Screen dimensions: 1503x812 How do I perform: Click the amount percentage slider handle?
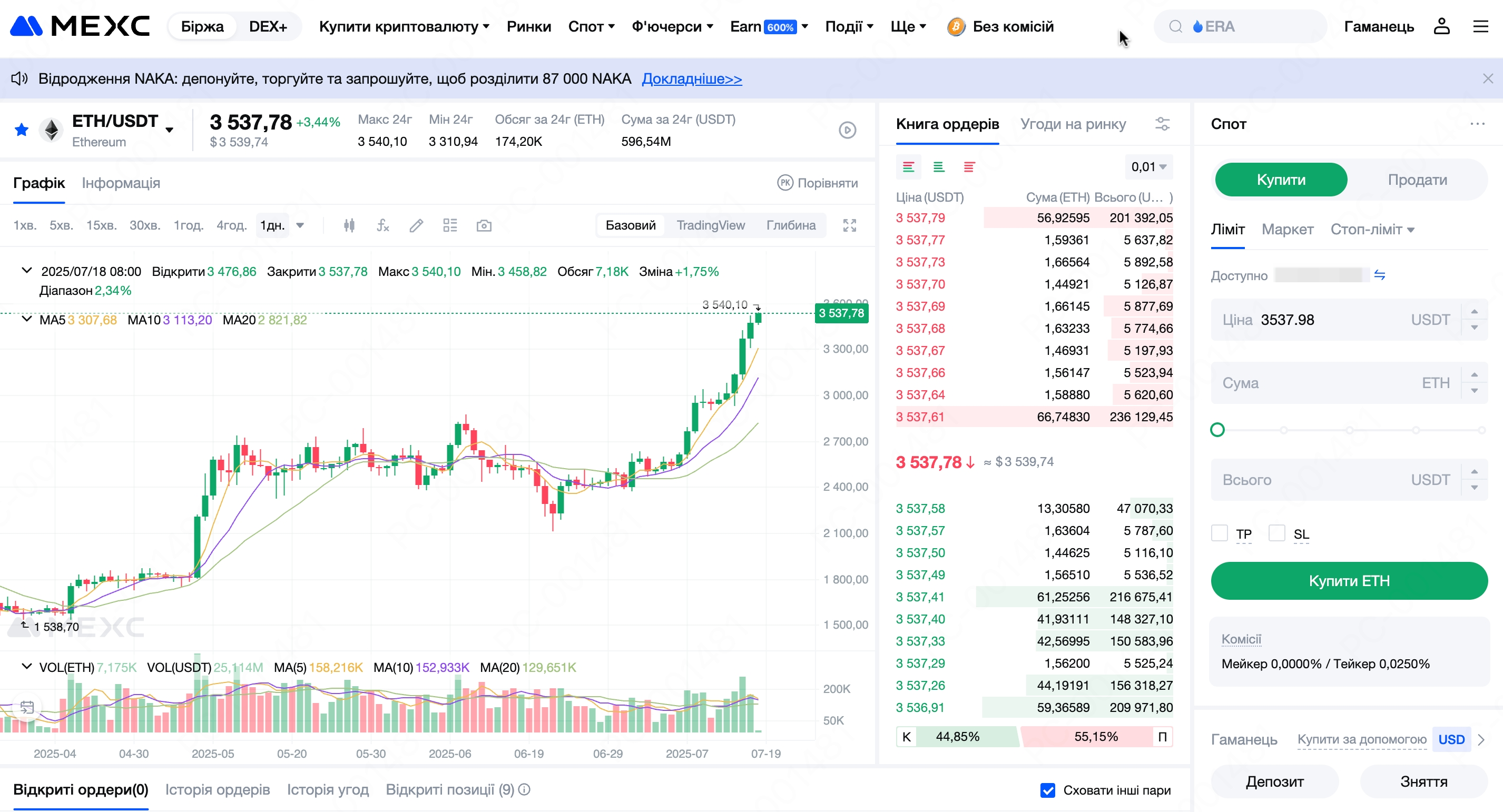1217,430
